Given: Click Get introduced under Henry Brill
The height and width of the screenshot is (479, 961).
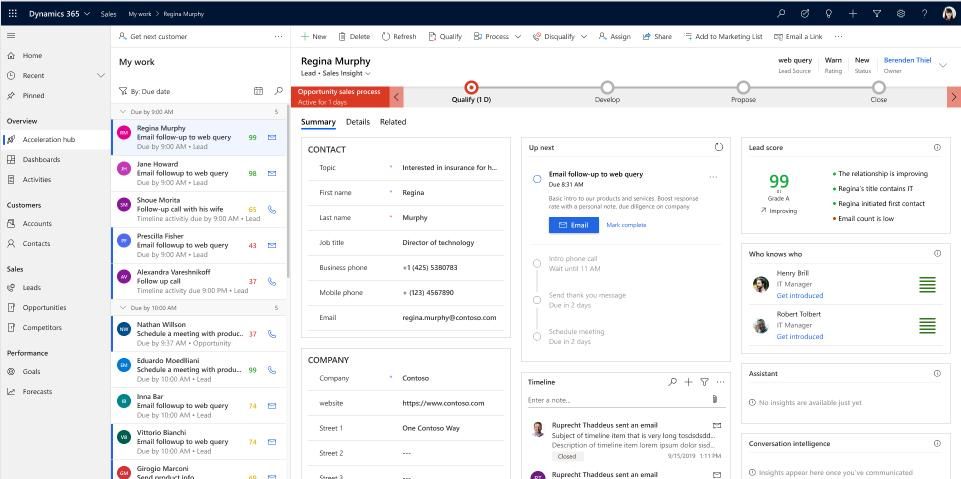Looking at the screenshot, I should (801, 295).
